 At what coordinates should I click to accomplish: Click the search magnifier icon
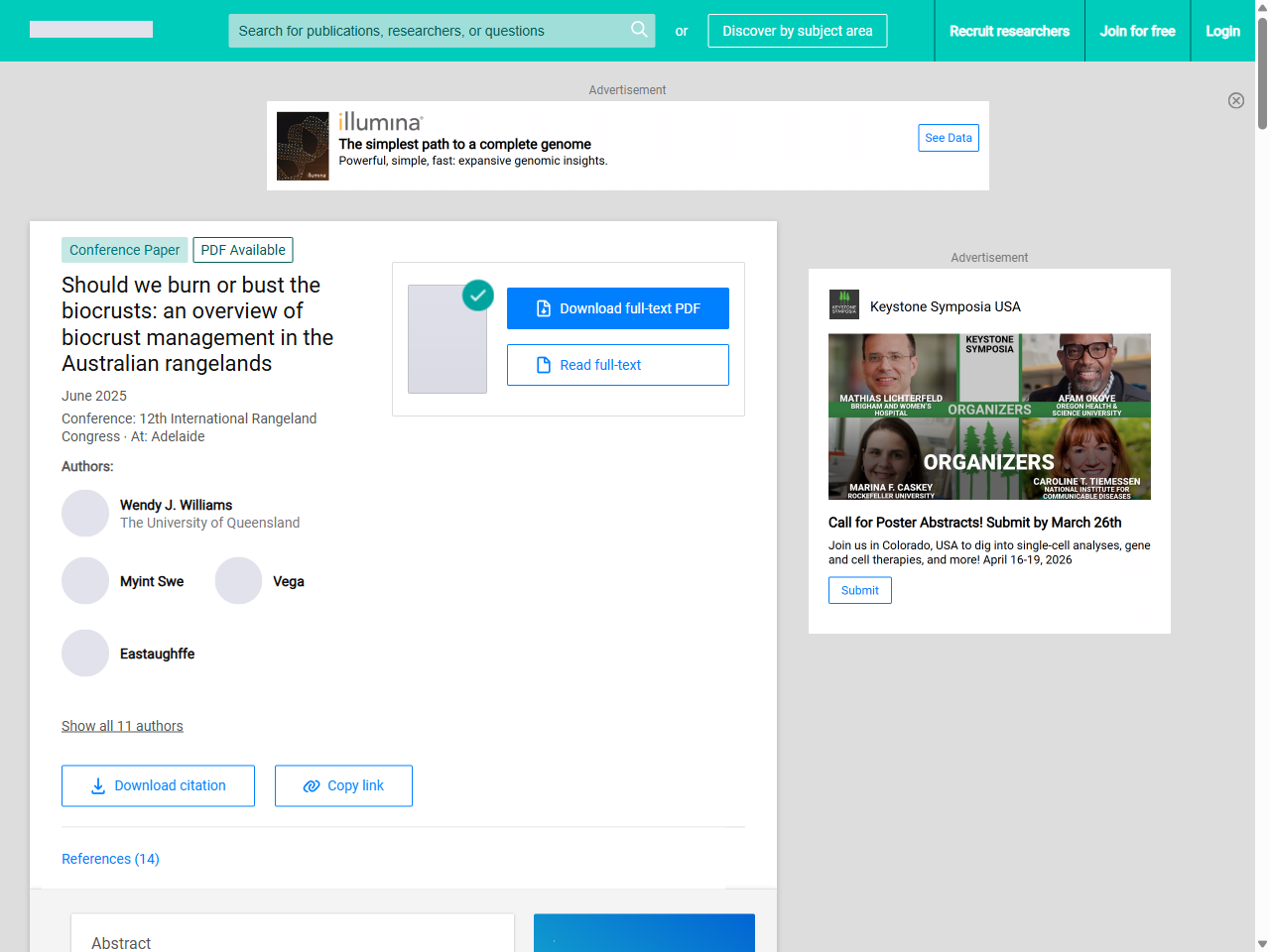click(639, 30)
